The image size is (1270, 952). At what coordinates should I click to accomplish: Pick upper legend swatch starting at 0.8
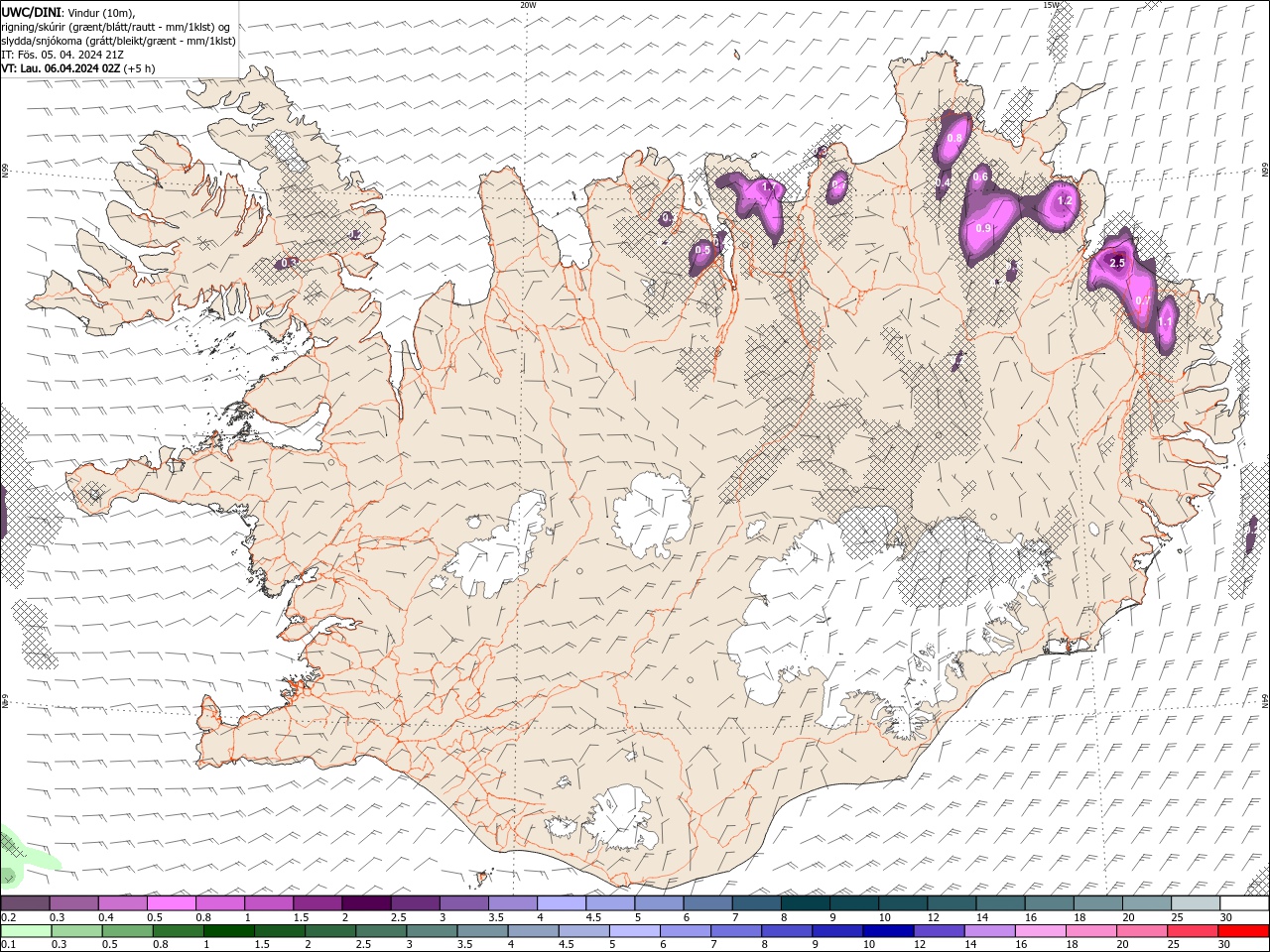tap(219, 903)
